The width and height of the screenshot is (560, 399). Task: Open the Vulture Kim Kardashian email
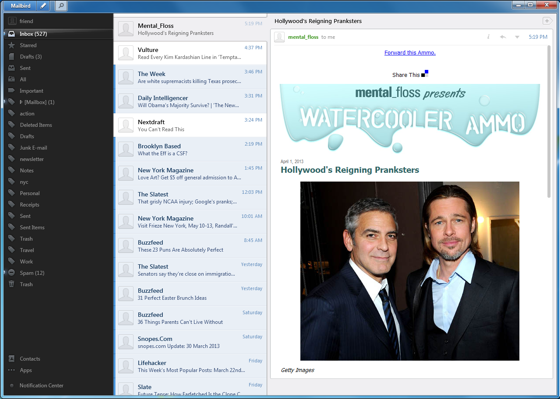(190, 53)
